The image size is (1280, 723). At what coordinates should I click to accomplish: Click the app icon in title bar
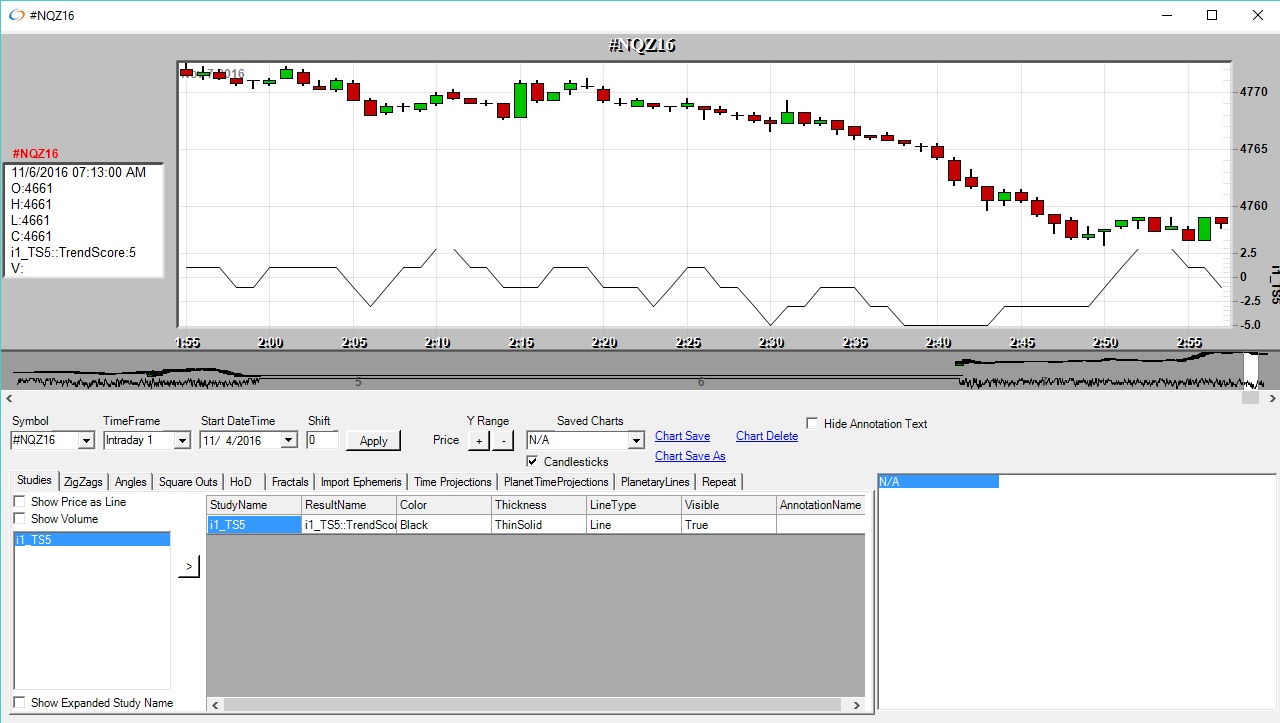pos(17,15)
